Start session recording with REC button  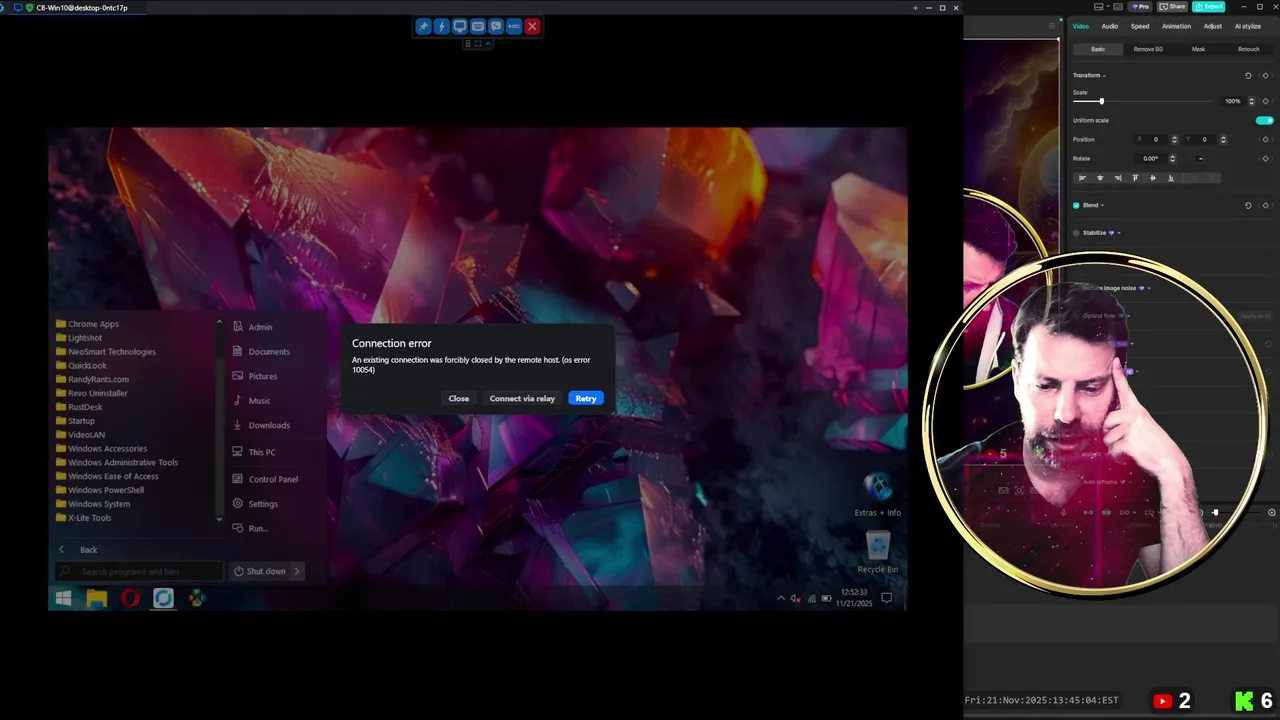(x=514, y=27)
